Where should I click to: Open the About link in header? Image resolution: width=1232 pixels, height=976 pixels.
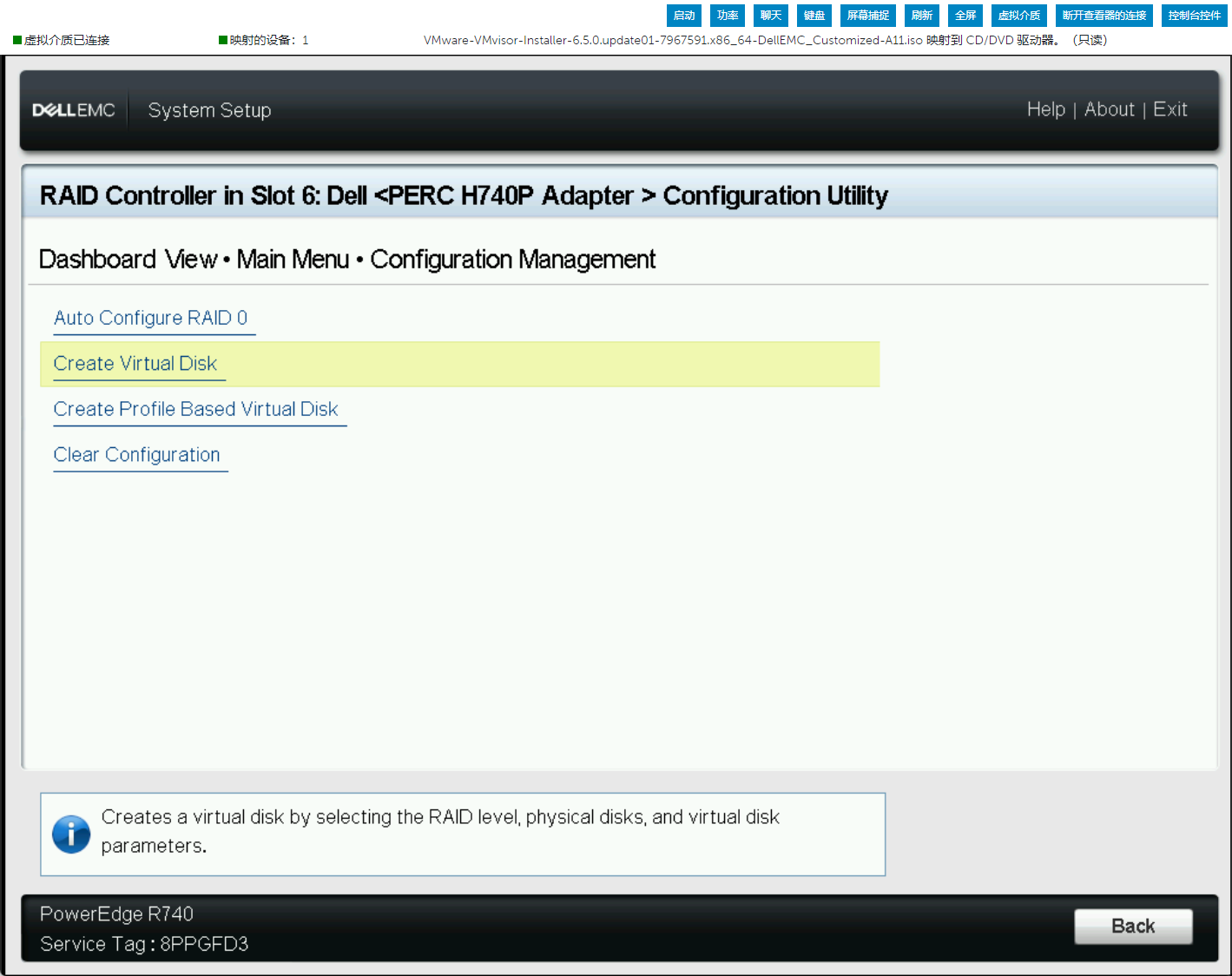[x=1109, y=109]
